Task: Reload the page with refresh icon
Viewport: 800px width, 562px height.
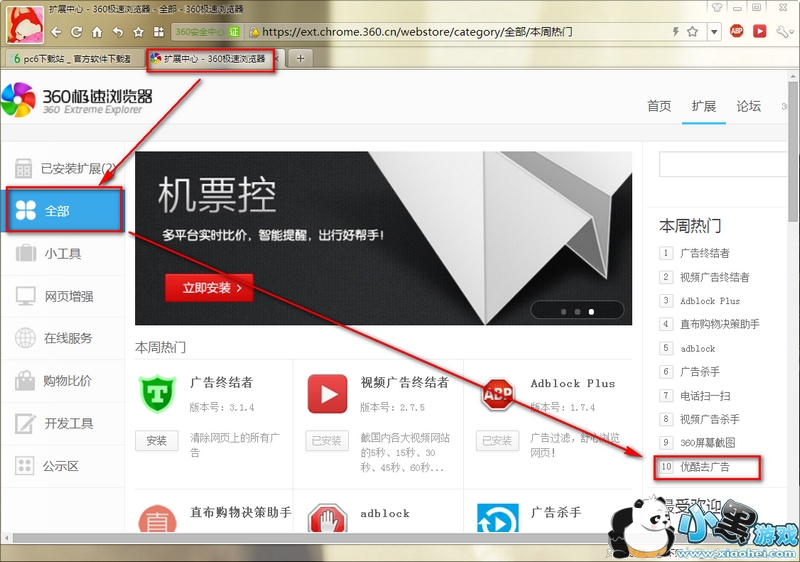Action: tap(77, 32)
